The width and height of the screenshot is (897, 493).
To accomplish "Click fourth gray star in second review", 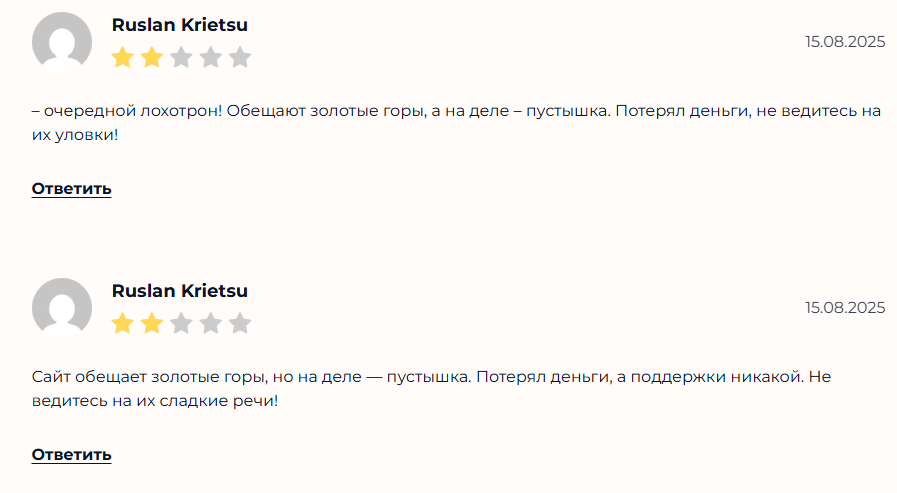I will [211, 323].
